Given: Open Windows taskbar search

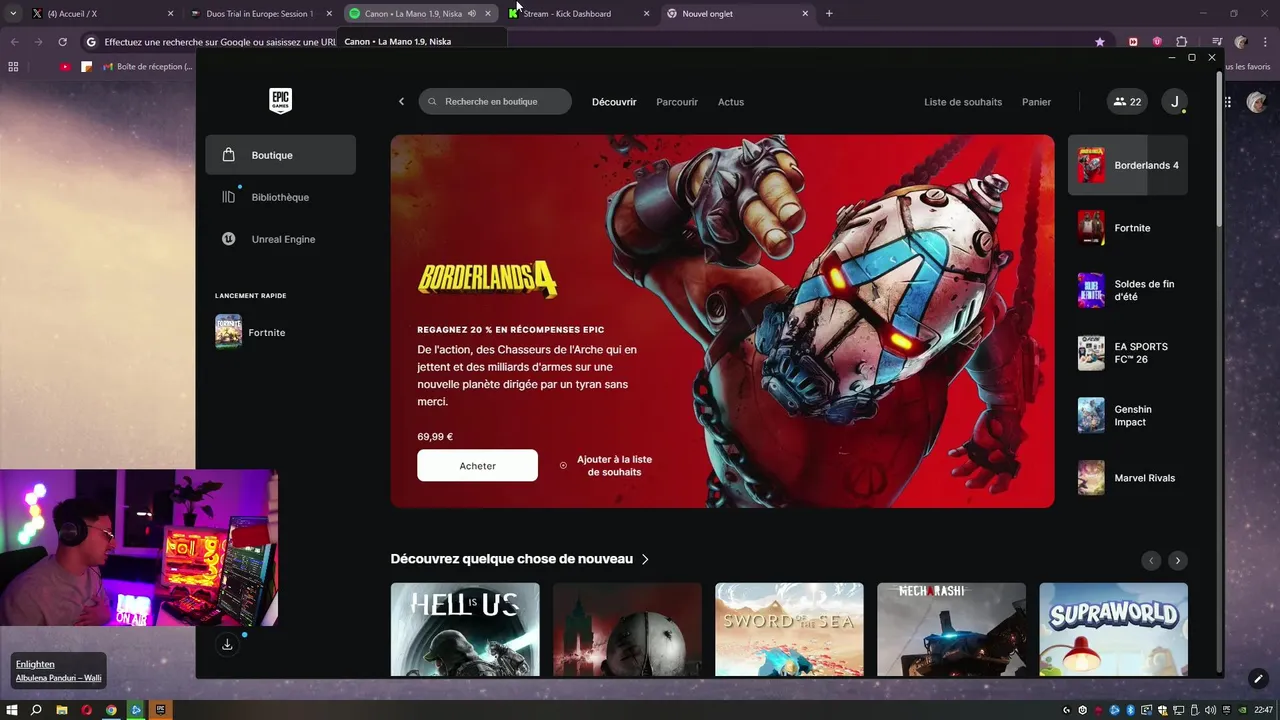Looking at the screenshot, I should (36, 710).
